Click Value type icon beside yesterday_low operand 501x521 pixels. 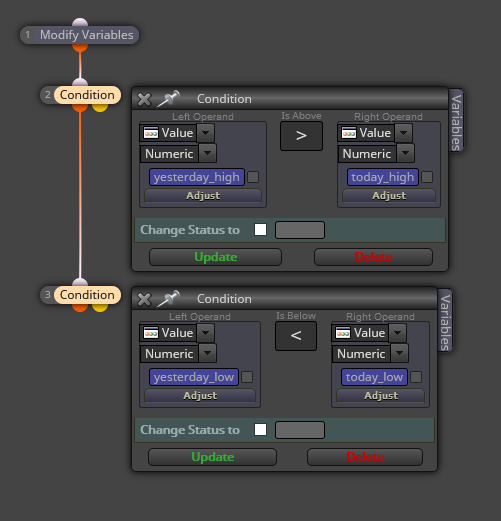[x=151, y=333]
